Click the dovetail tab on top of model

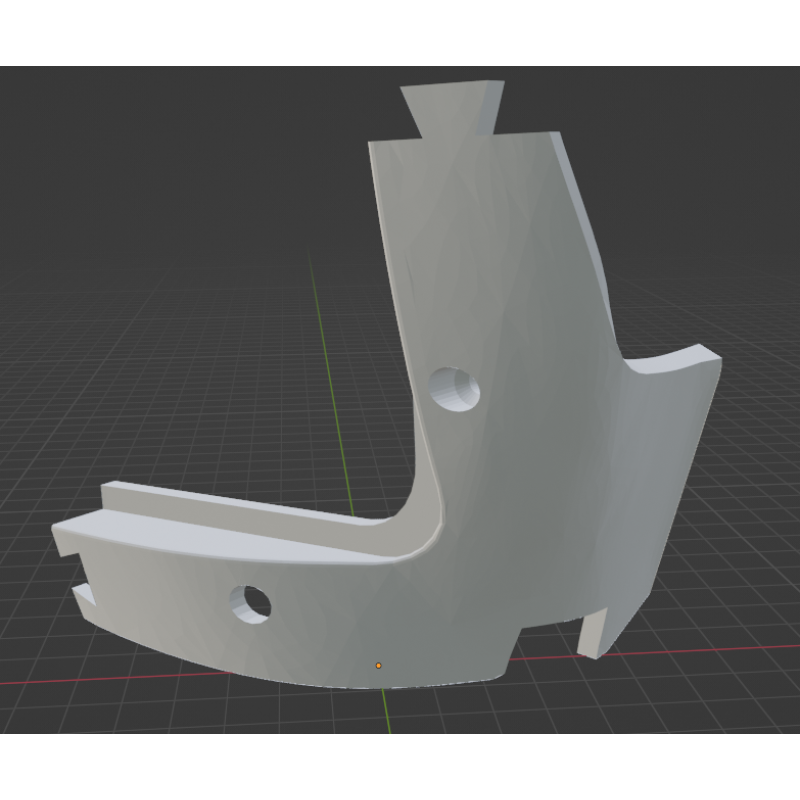pyautogui.click(x=450, y=107)
